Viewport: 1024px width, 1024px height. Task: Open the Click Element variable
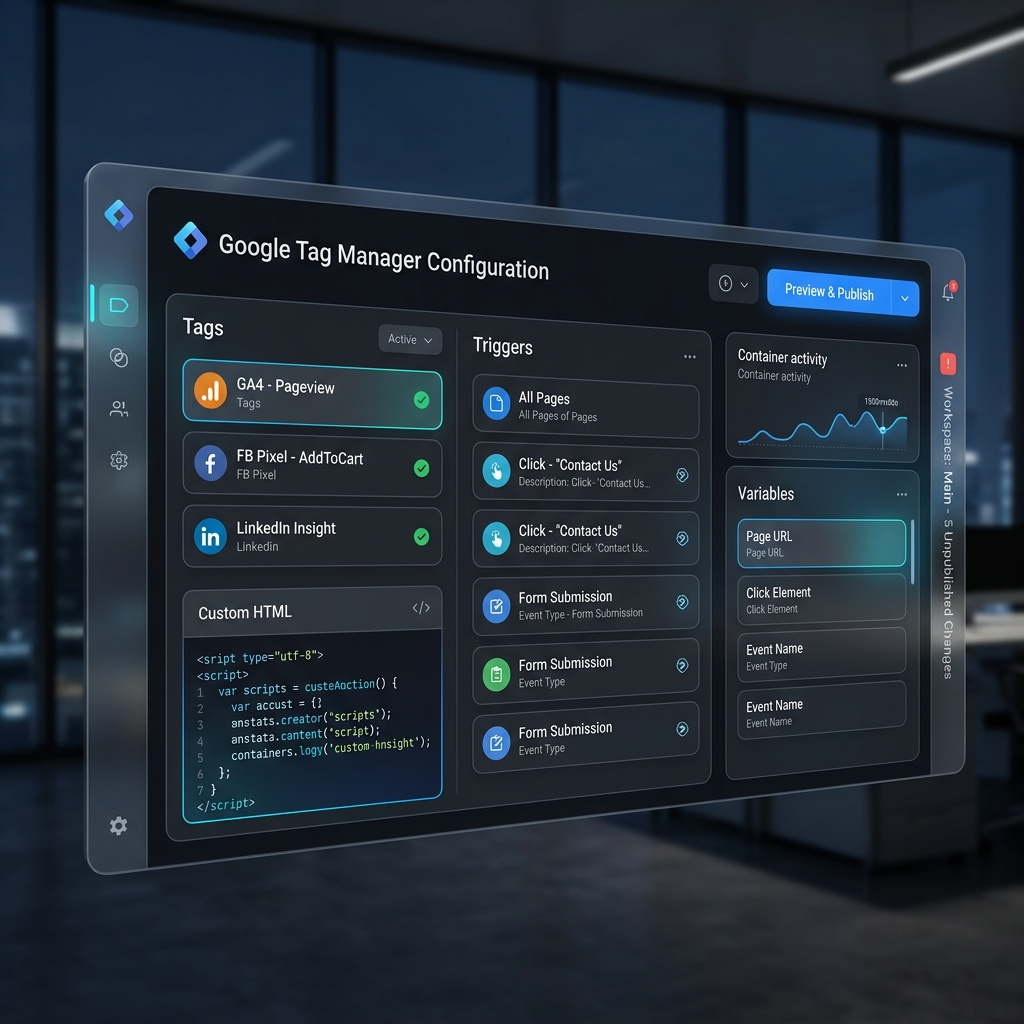pyautogui.click(x=822, y=598)
